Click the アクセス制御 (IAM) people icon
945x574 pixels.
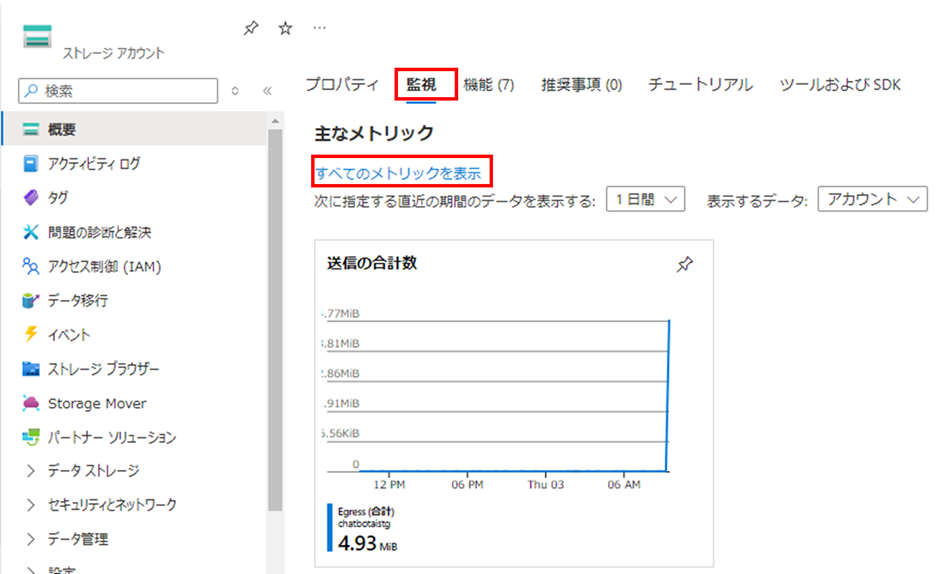[31, 266]
